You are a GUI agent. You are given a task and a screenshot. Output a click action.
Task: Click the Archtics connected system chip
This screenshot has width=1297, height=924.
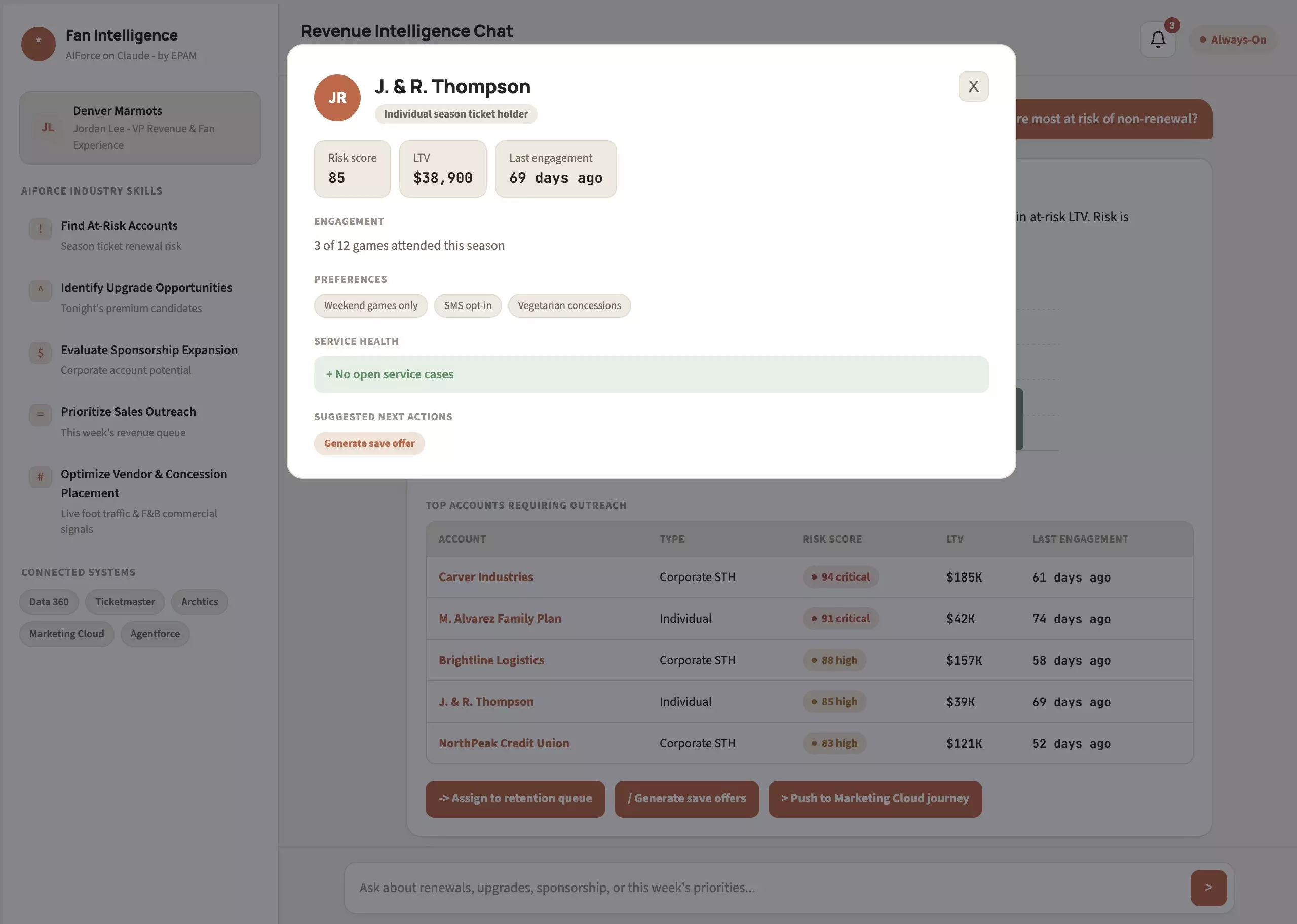tap(200, 602)
